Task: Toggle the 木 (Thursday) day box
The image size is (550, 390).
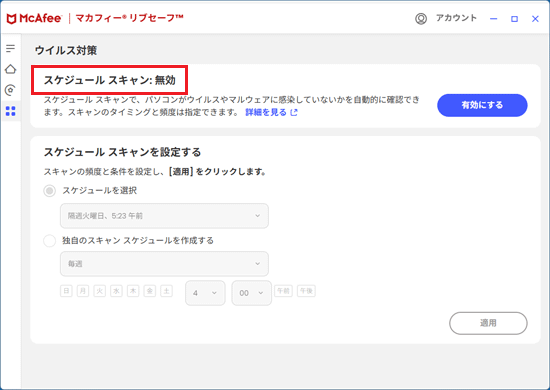Action: (x=133, y=291)
